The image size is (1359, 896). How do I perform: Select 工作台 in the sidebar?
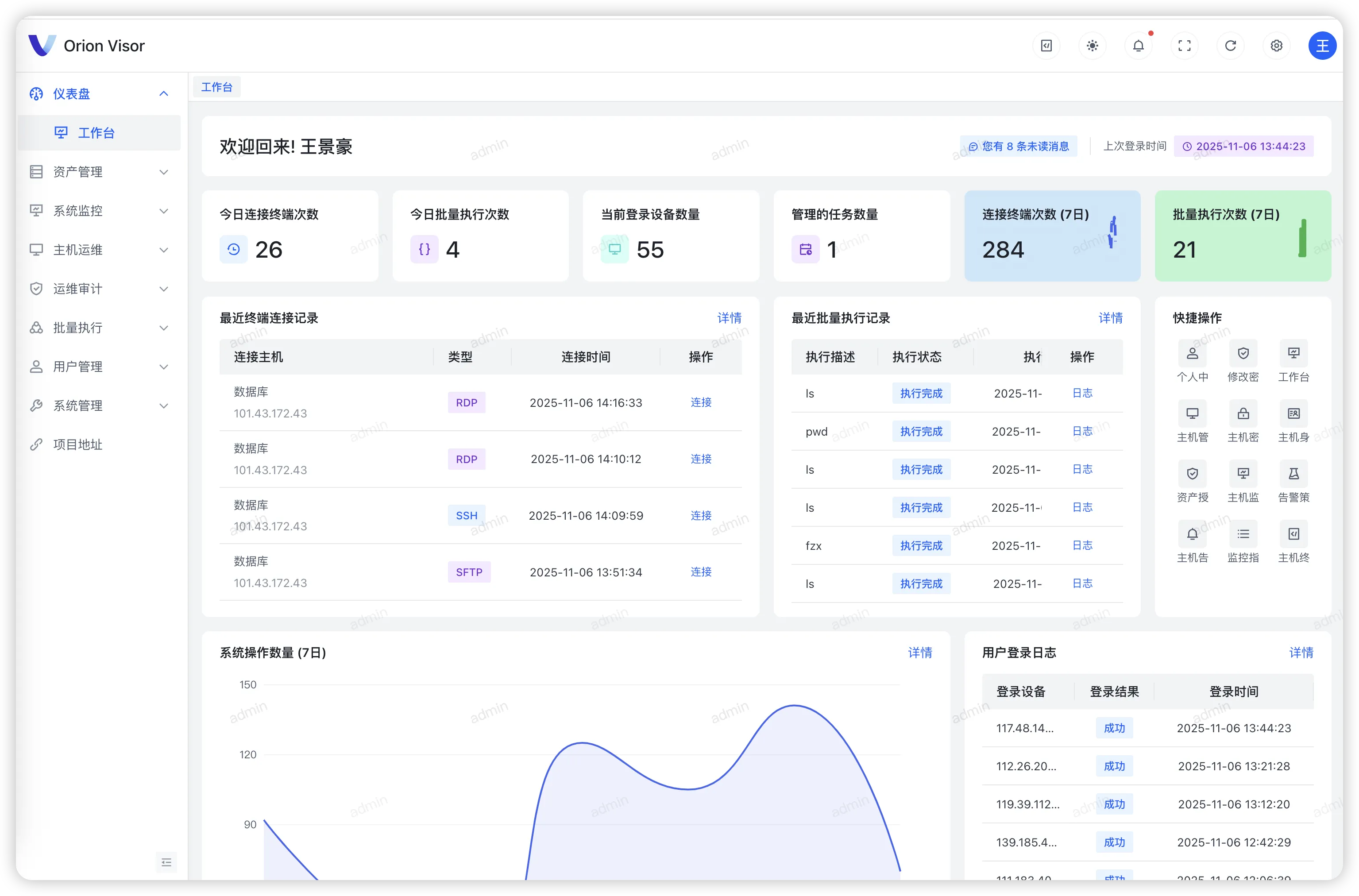(96, 132)
